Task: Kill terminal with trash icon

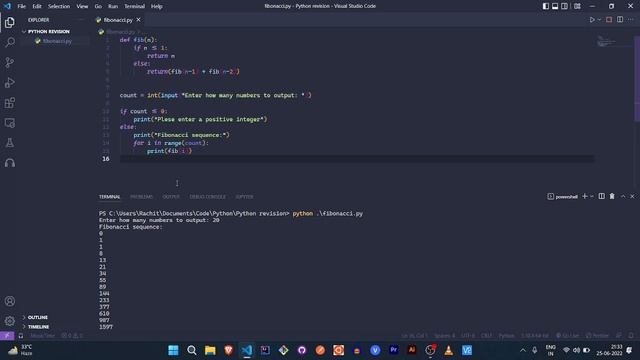Action: coord(612,196)
